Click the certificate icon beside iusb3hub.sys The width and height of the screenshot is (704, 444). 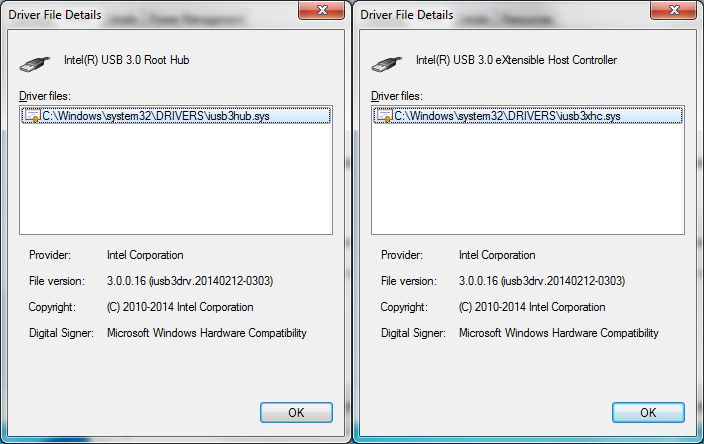point(32,116)
